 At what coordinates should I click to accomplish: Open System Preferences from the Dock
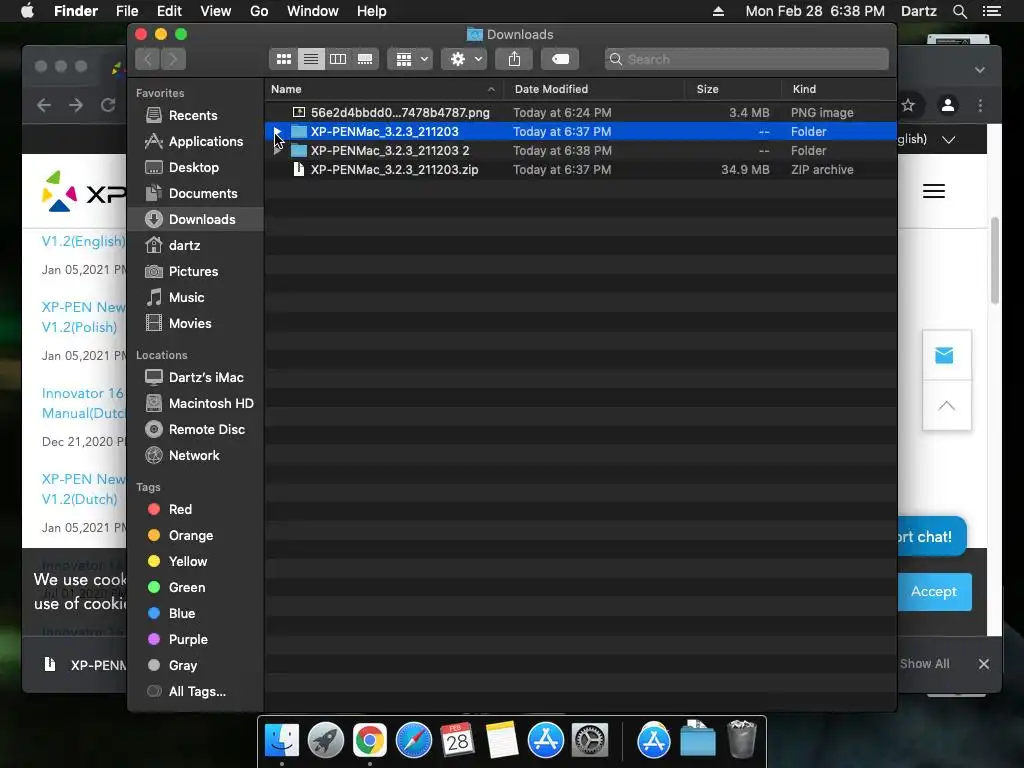[x=590, y=741]
